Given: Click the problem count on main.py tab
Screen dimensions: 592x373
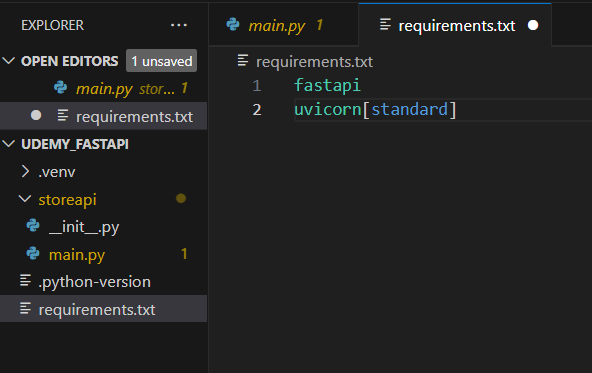Looking at the screenshot, I should pyautogui.click(x=319, y=25).
